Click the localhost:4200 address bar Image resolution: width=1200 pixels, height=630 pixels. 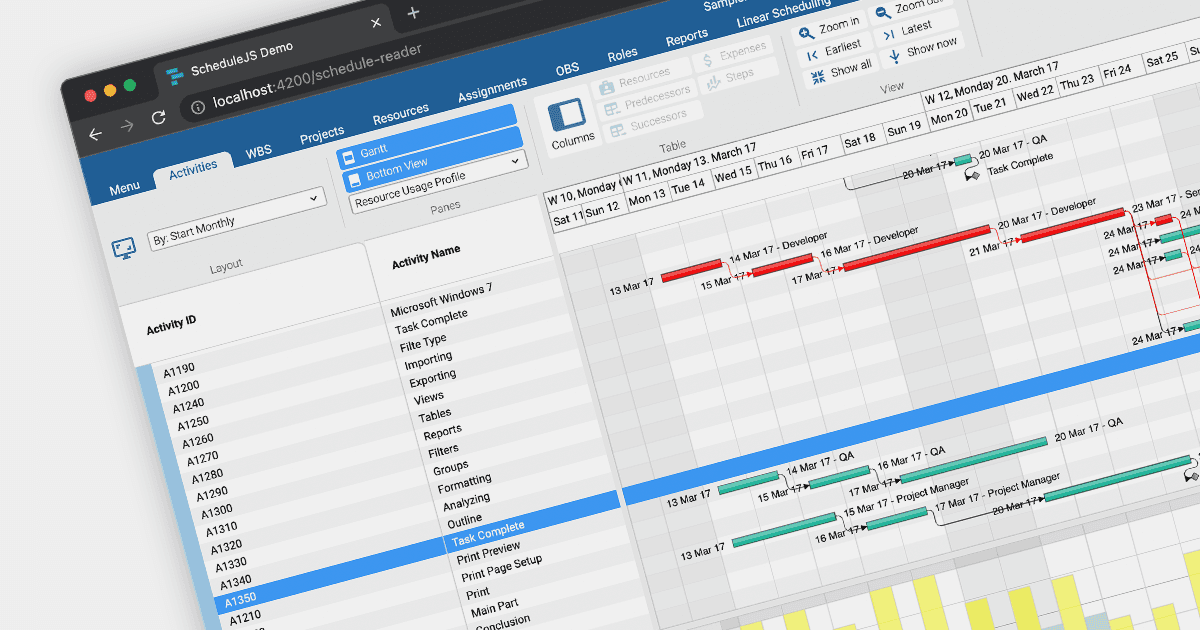pos(317,76)
